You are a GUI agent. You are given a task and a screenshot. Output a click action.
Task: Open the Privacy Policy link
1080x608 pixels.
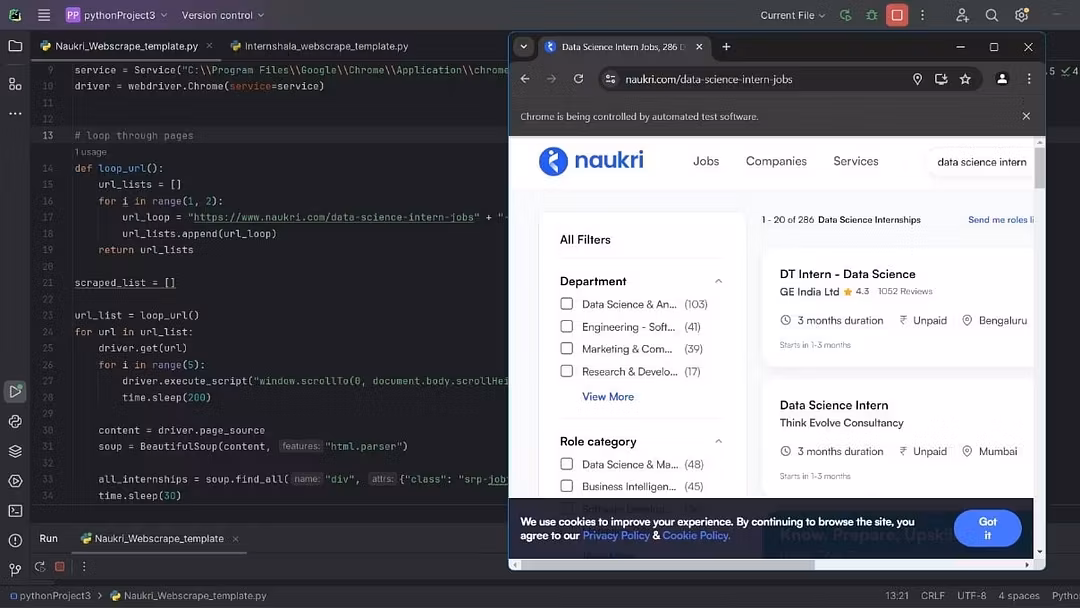[616, 536]
